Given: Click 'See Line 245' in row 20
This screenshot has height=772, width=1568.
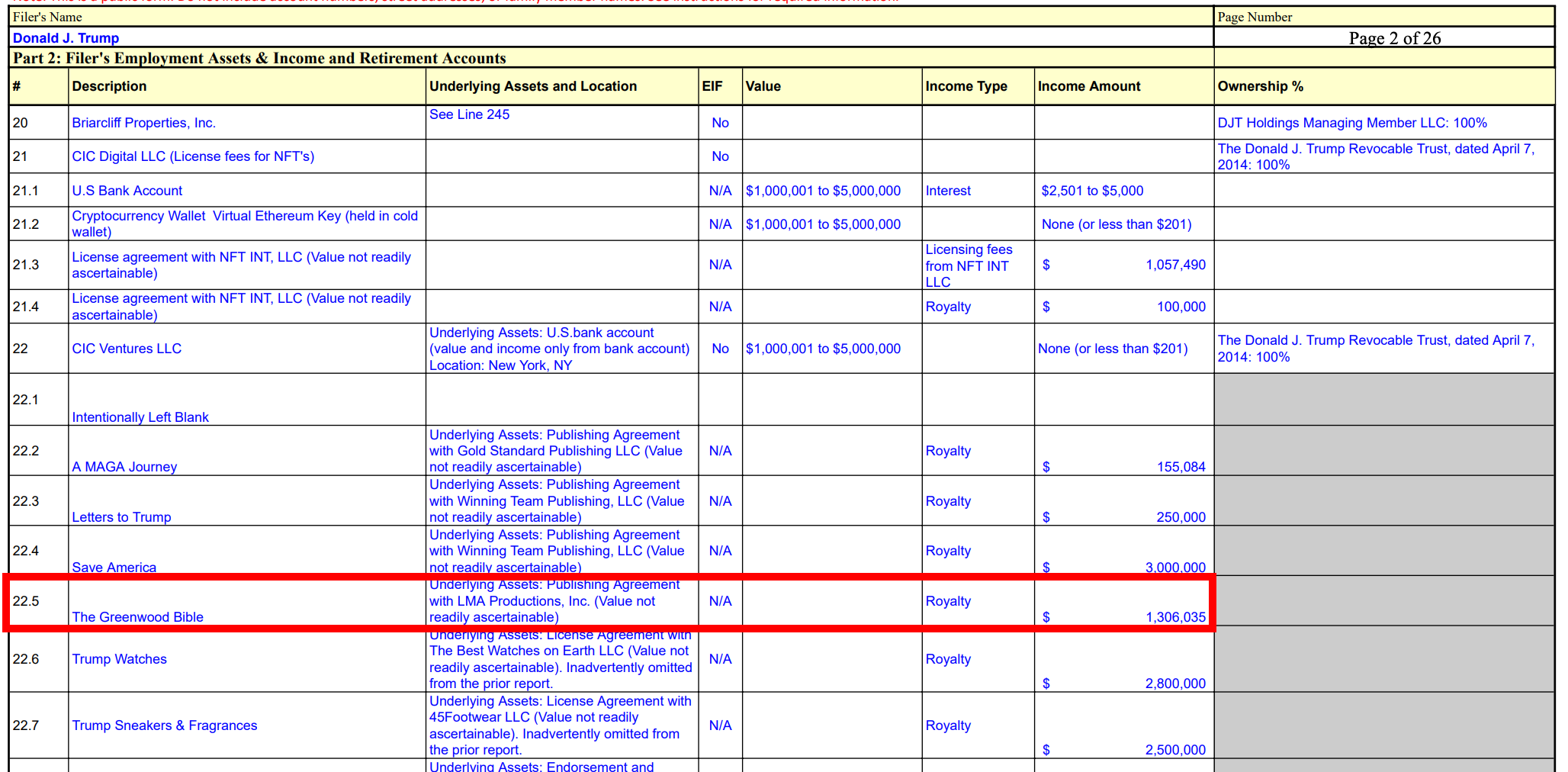Looking at the screenshot, I should click(x=469, y=114).
